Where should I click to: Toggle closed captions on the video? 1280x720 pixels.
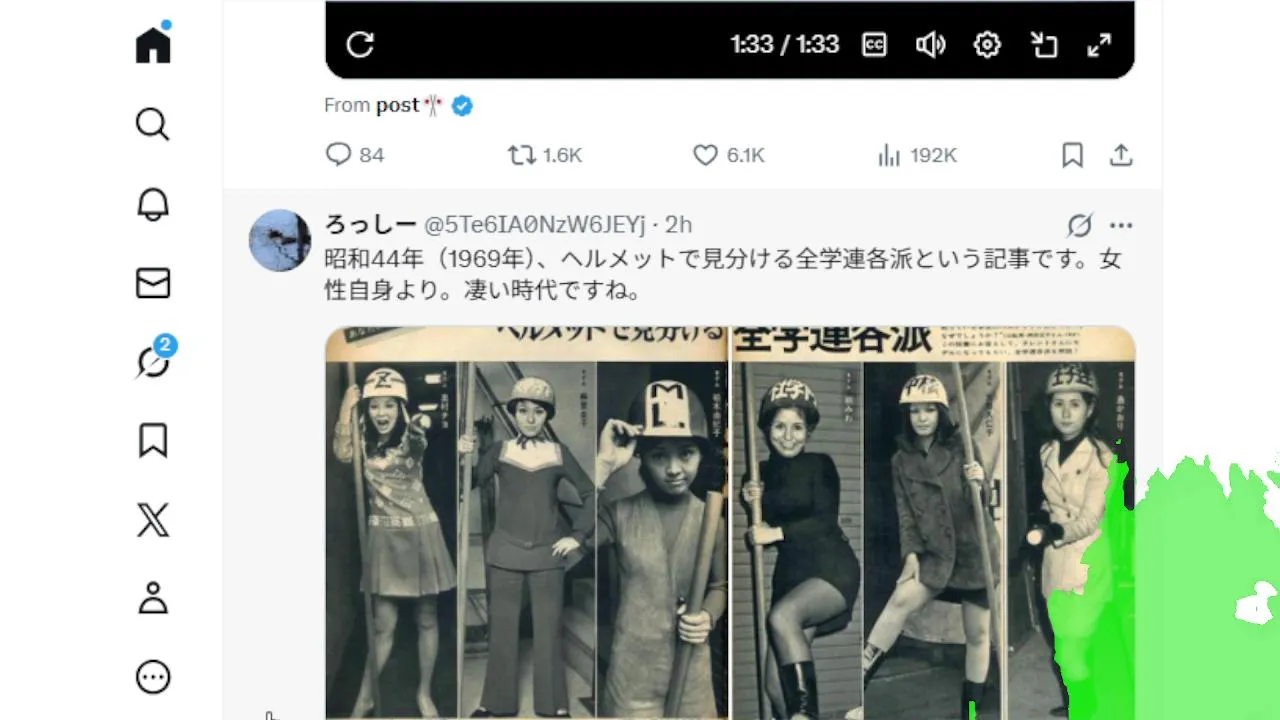[875, 45]
